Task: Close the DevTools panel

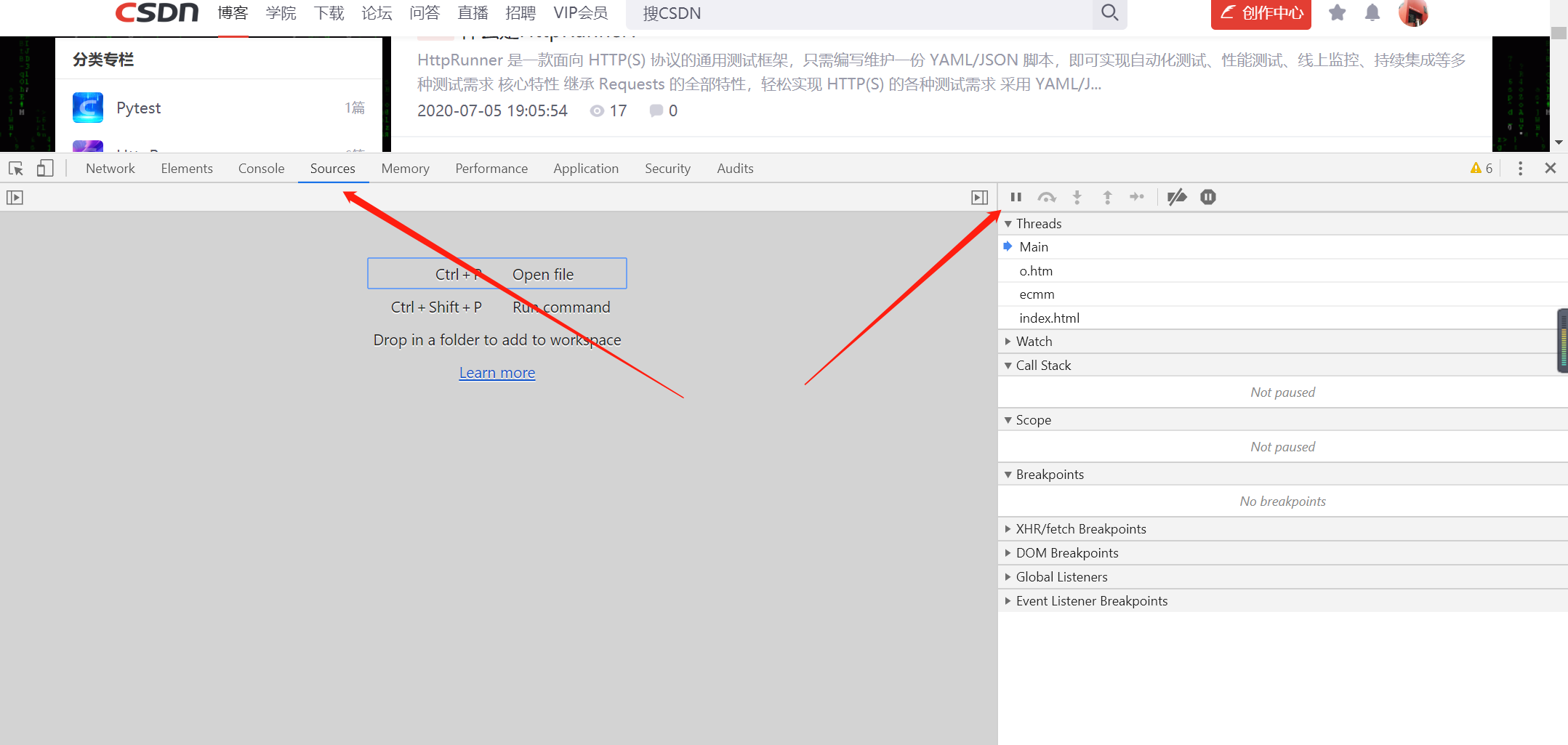Action: (x=1551, y=169)
